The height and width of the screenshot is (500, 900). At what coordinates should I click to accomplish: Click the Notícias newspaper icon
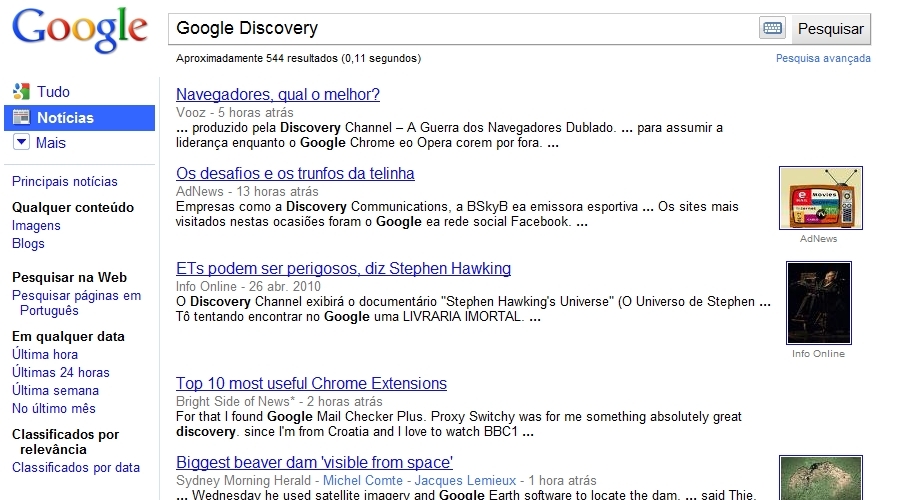pos(21,118)
